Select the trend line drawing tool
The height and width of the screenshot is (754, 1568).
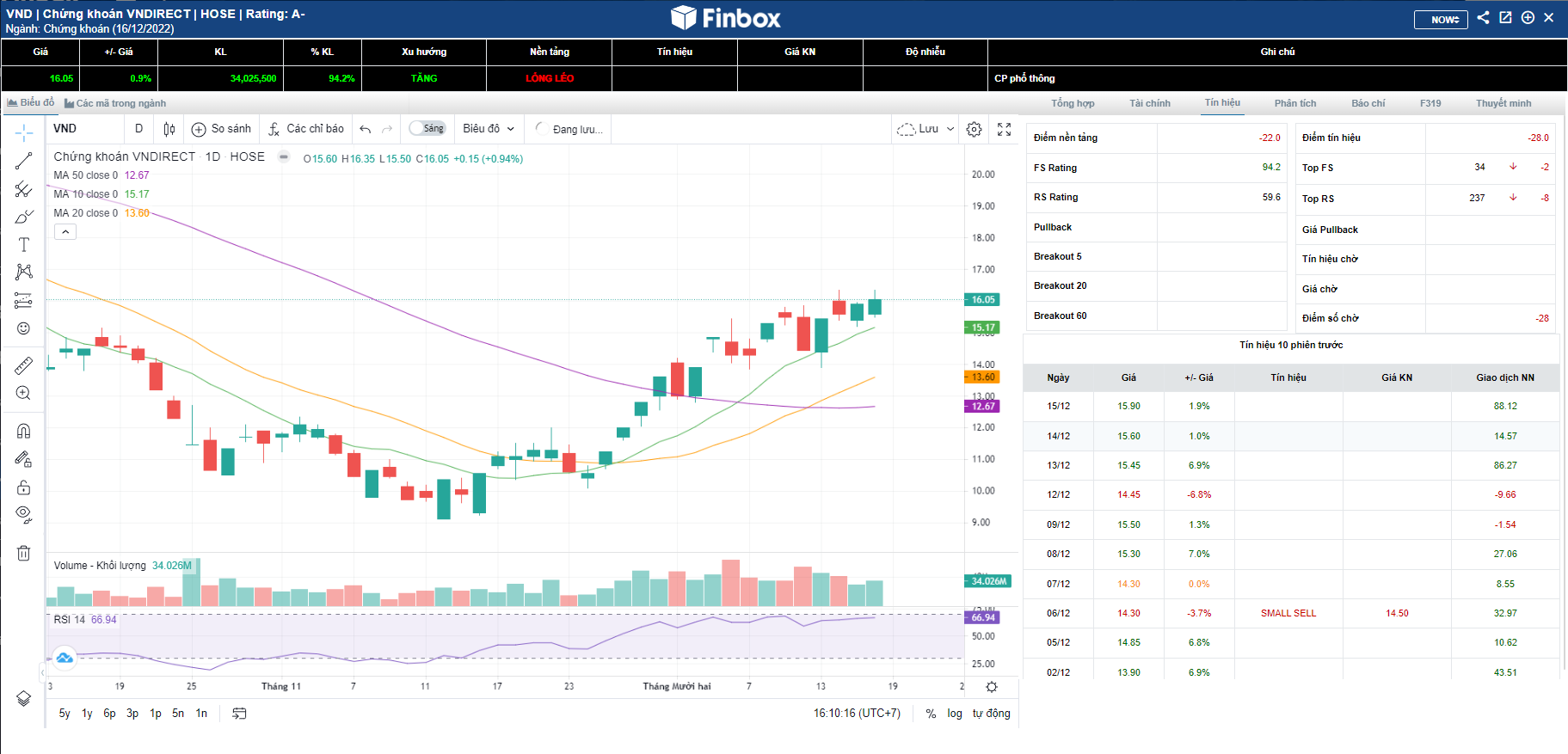(x=23, y=161)
